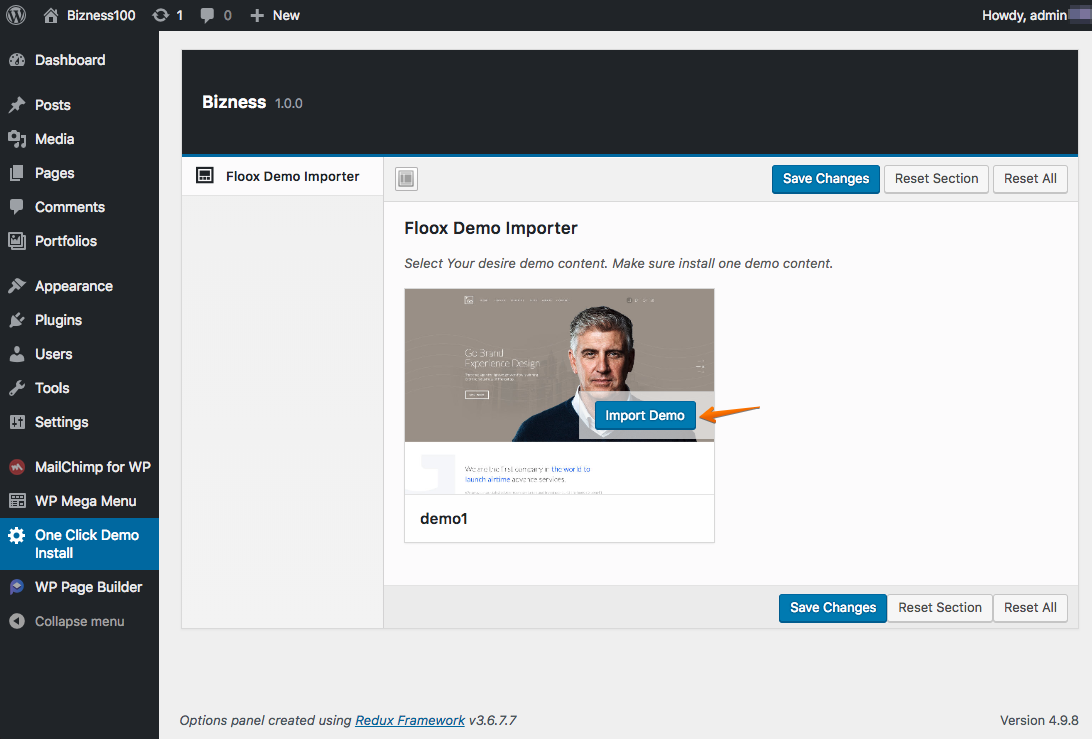Click the WordPress logo in admin bar
The width and height of the screenshot is (1092, 739).
(x=16, y=15)
